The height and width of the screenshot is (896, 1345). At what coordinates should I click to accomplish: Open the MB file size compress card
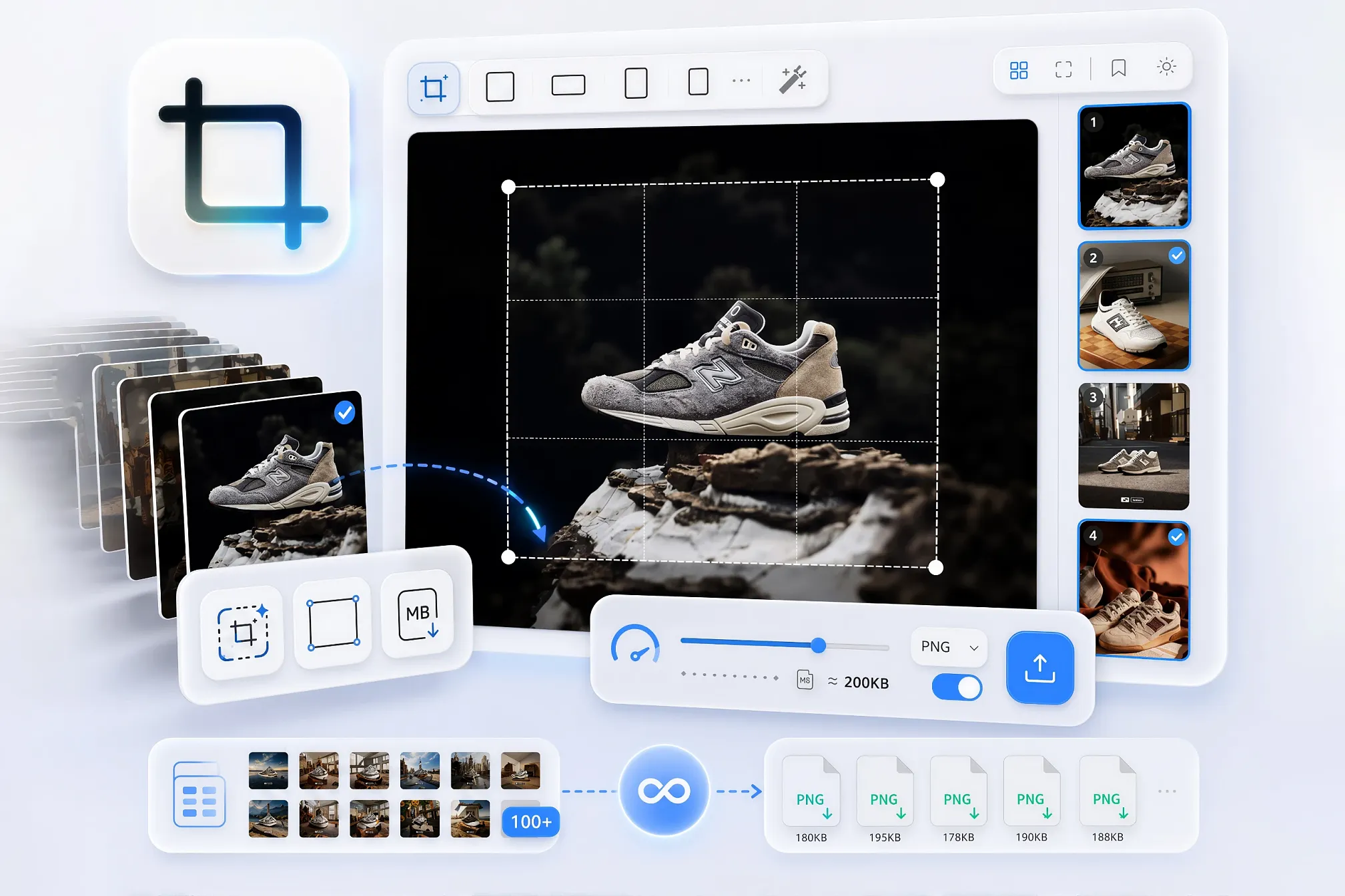pos(418,614)
